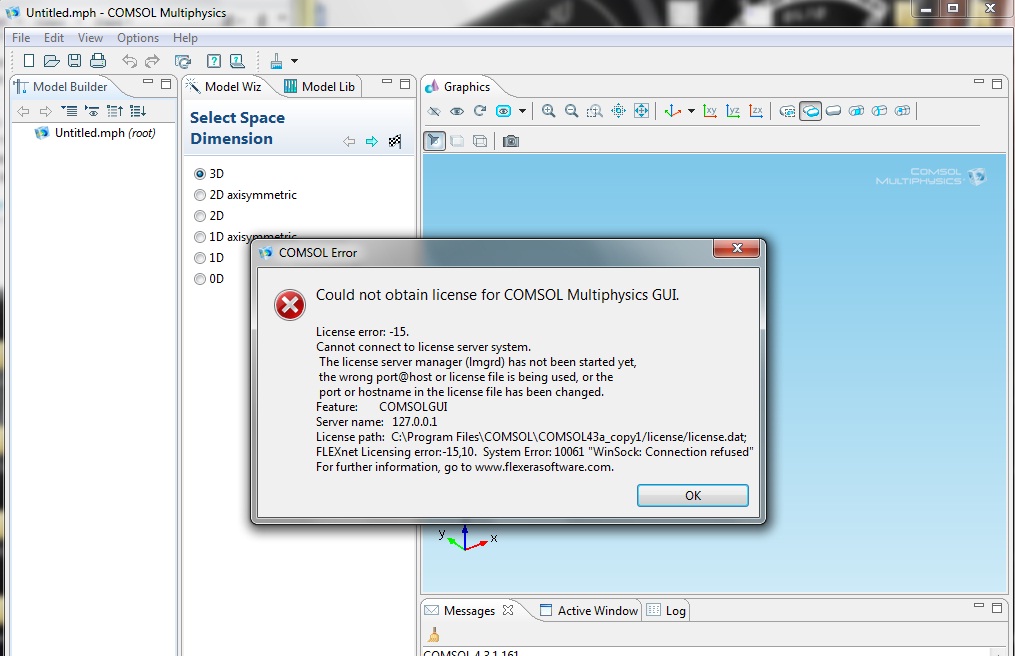The height and width of the screenshot is (656, 1015).
Task: Open the dropdown arrow beside the brush icon
Action: (295, 62)
